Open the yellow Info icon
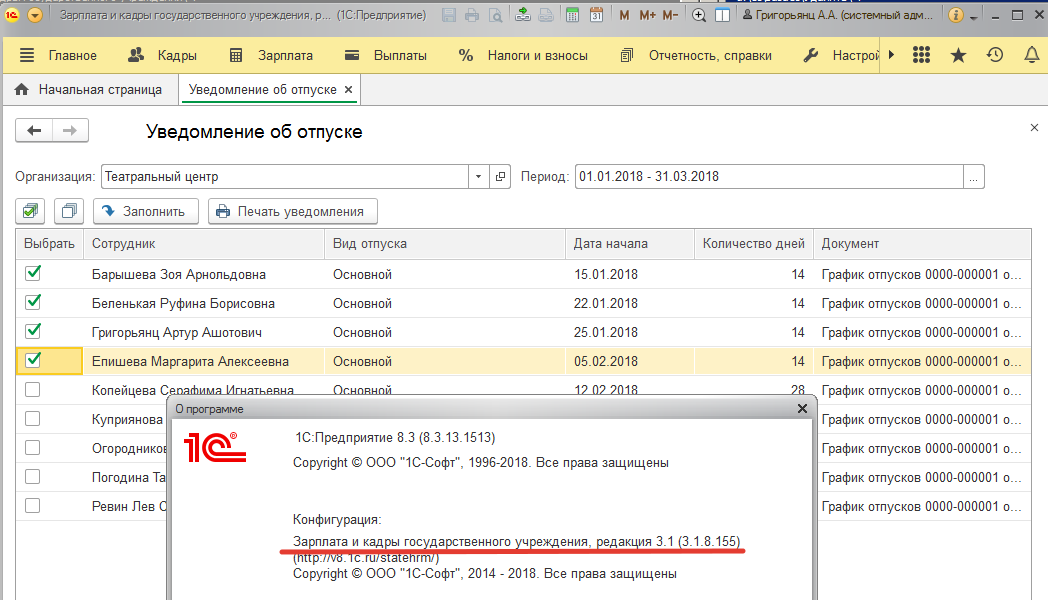 (956, 15)
